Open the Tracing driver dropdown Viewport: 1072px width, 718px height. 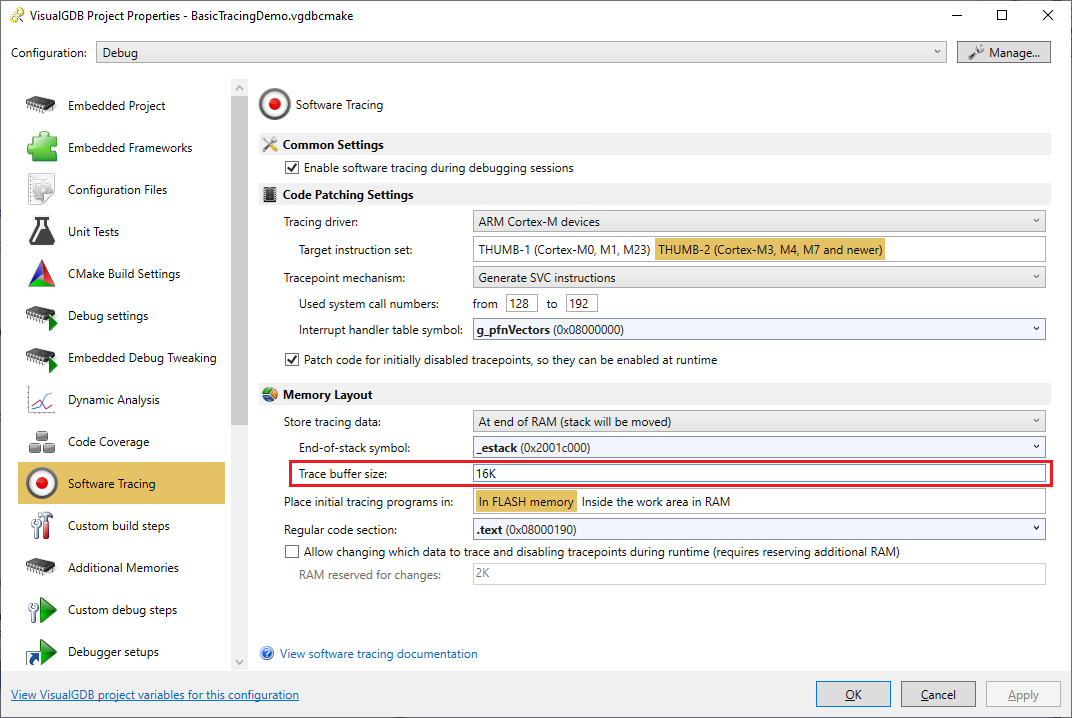pos(759,222)
